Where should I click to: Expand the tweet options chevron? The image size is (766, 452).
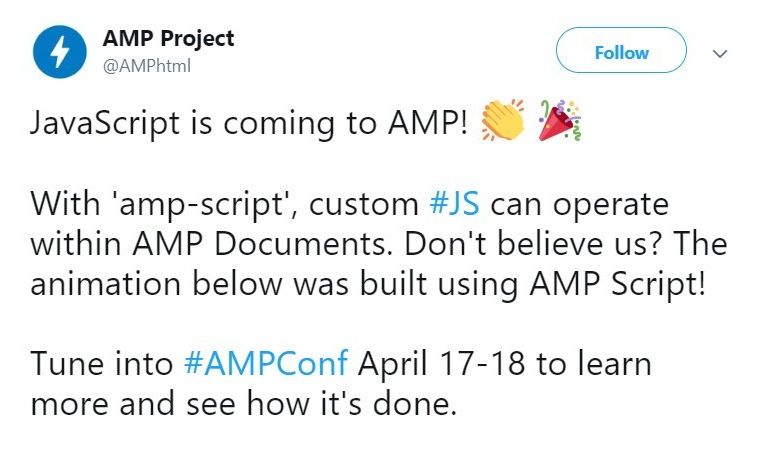coord(718,53)
